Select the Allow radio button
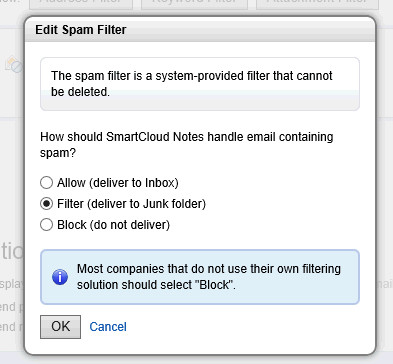393x364 pixels. tap(46, 183)
